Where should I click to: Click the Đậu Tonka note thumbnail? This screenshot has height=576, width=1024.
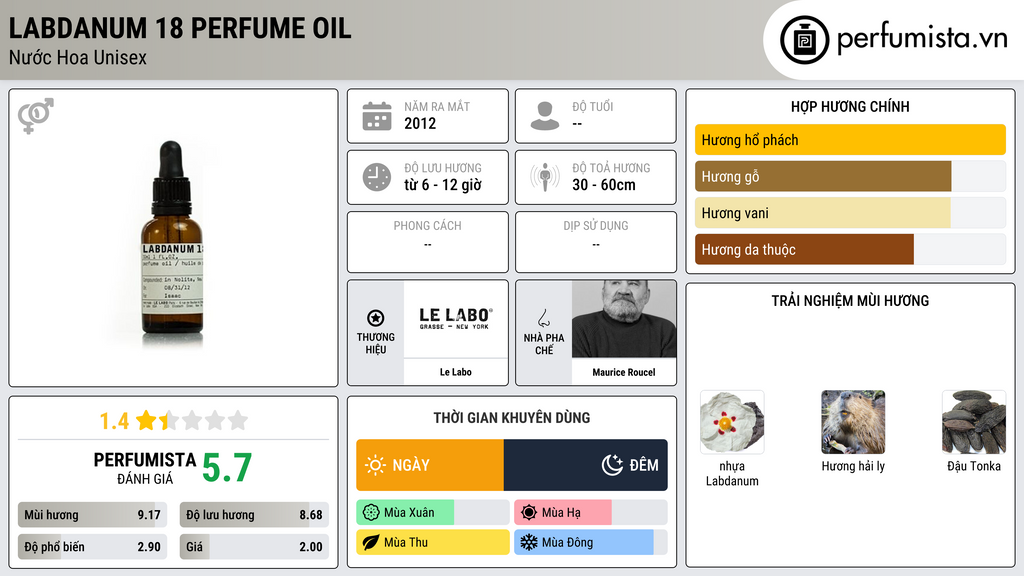tap(974, 423)
